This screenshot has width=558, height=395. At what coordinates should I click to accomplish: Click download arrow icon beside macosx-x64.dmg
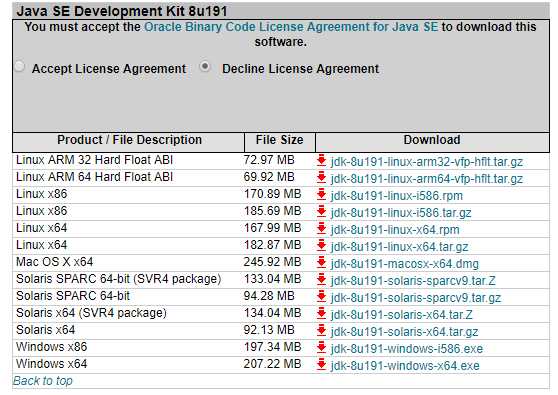click(321, 263)
